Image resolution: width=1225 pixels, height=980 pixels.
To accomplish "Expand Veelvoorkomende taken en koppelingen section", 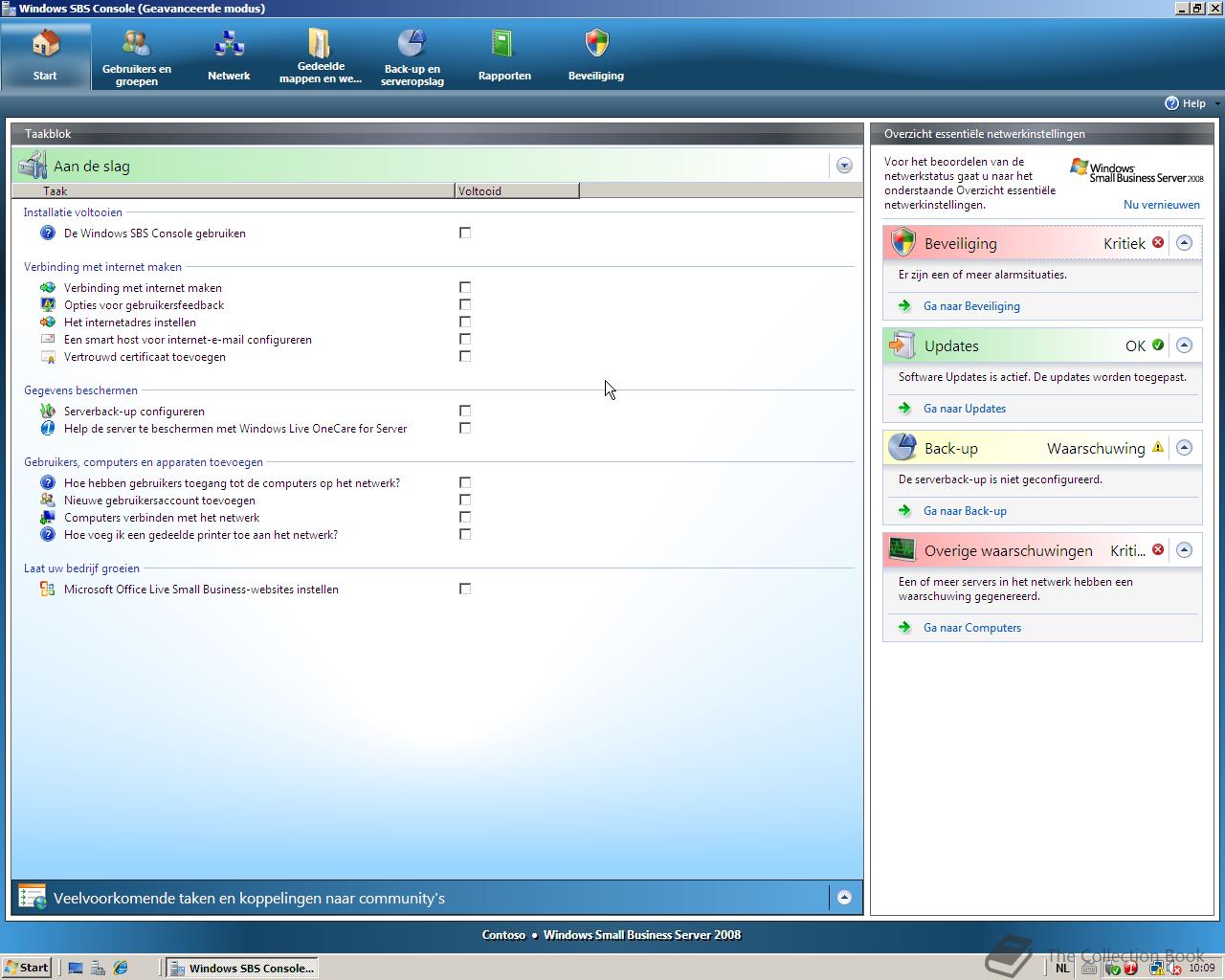I will (x=844, y=898).
